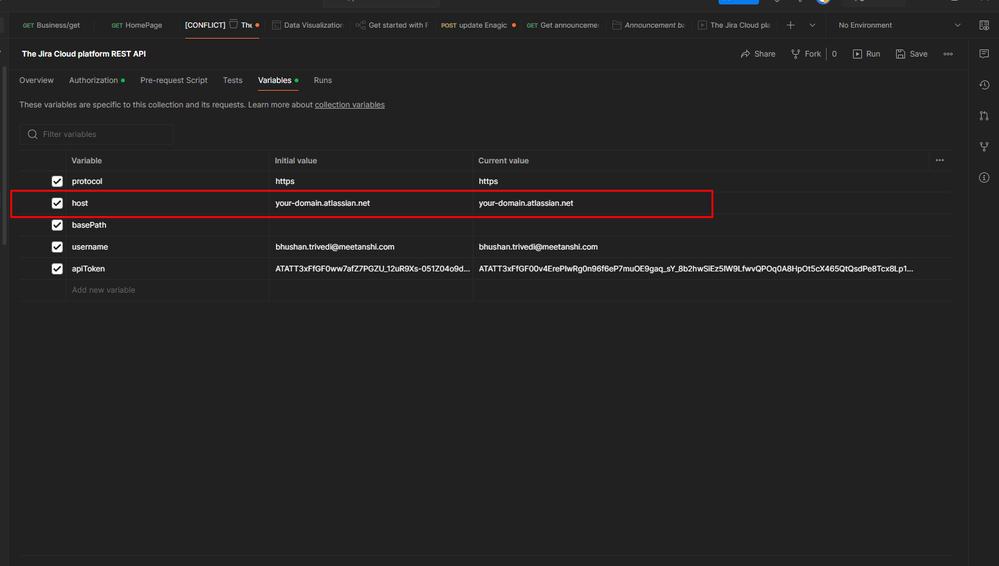Open the Data Visualization tab
Image resolution: width=999 pixels, height=566 pixels.
click(307, 25)
